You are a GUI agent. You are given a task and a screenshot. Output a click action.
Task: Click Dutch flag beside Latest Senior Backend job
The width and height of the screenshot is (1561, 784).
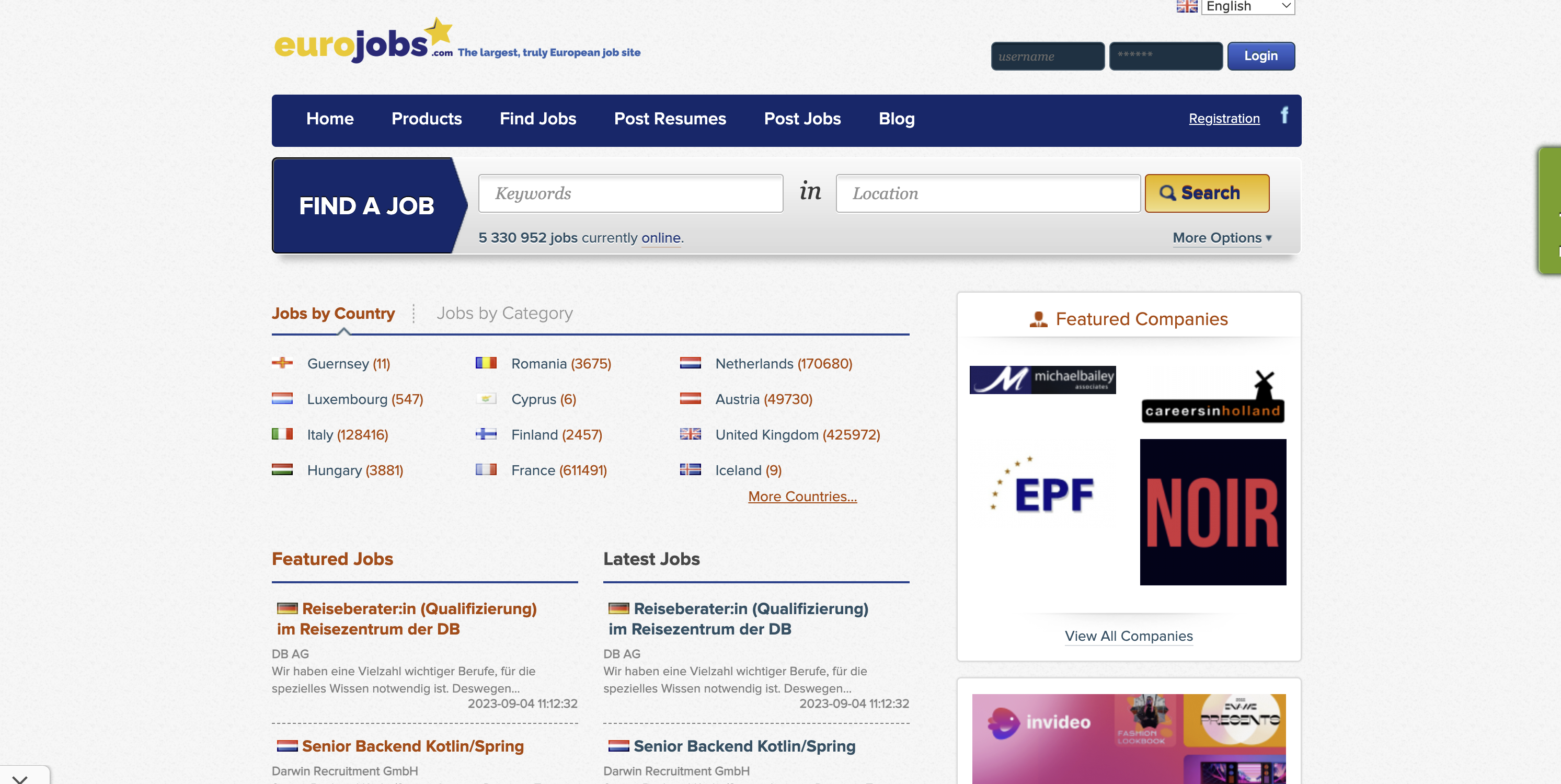pos(619,746)
